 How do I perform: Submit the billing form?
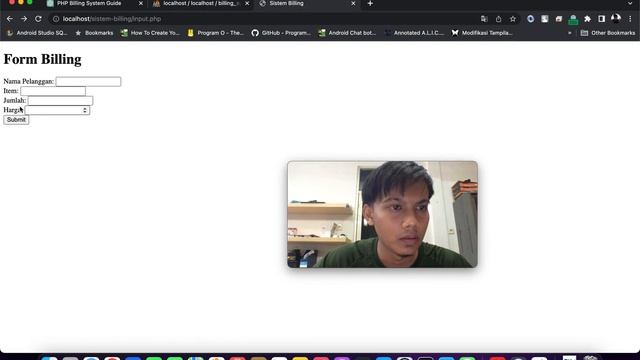16,120
